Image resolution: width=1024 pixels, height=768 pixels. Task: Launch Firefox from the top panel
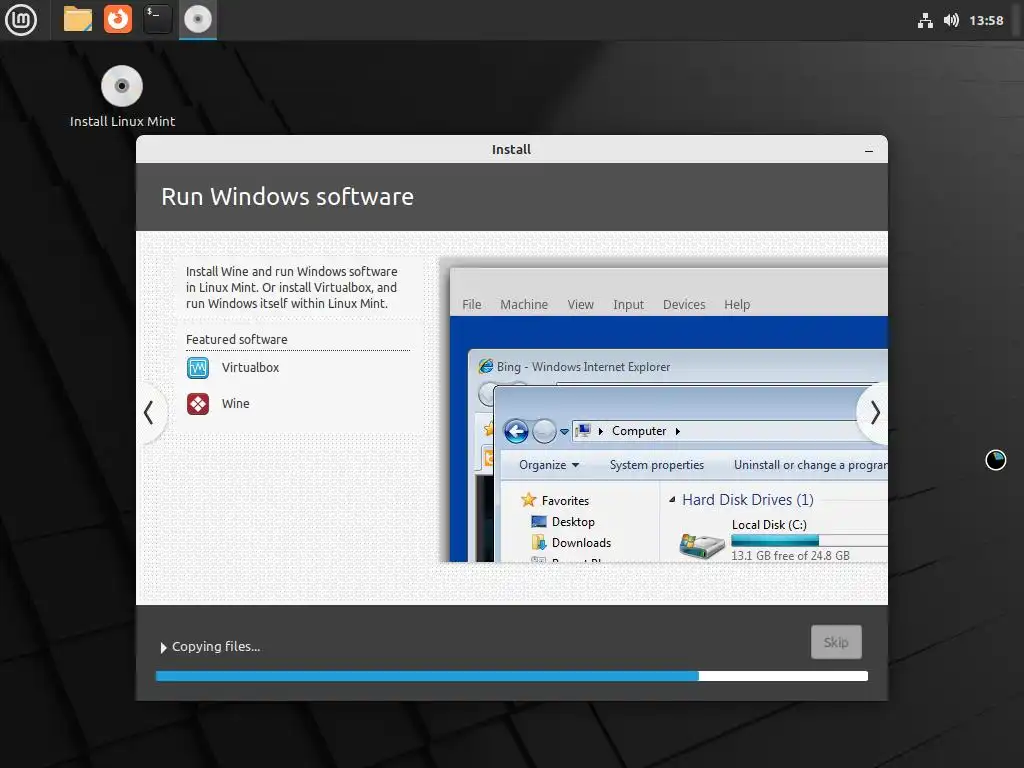click(118, 20)
